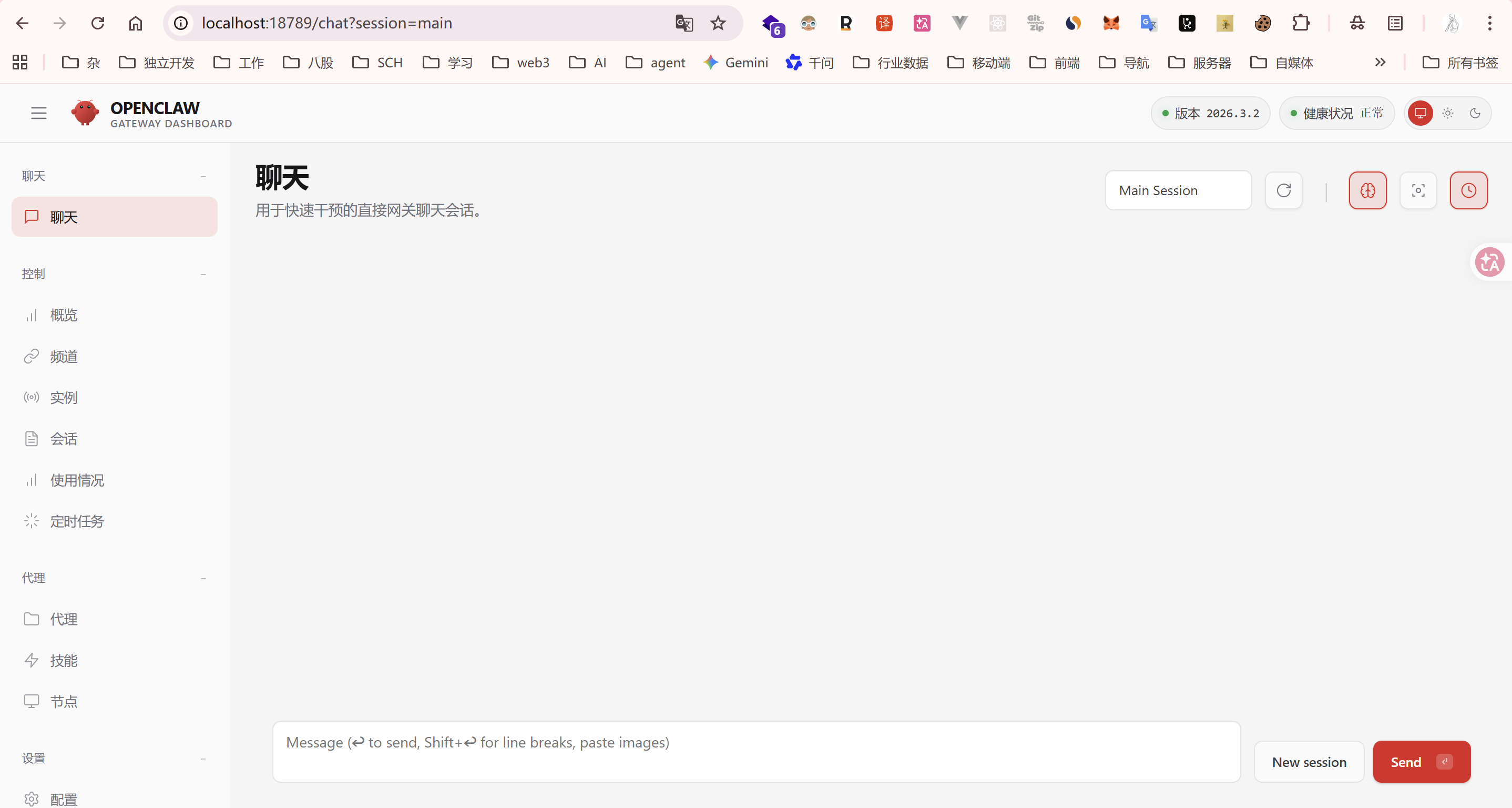Click the message input text box
Image resolution: width=1512 pixels, height=808 pixels.
click(x=756, y=752)
